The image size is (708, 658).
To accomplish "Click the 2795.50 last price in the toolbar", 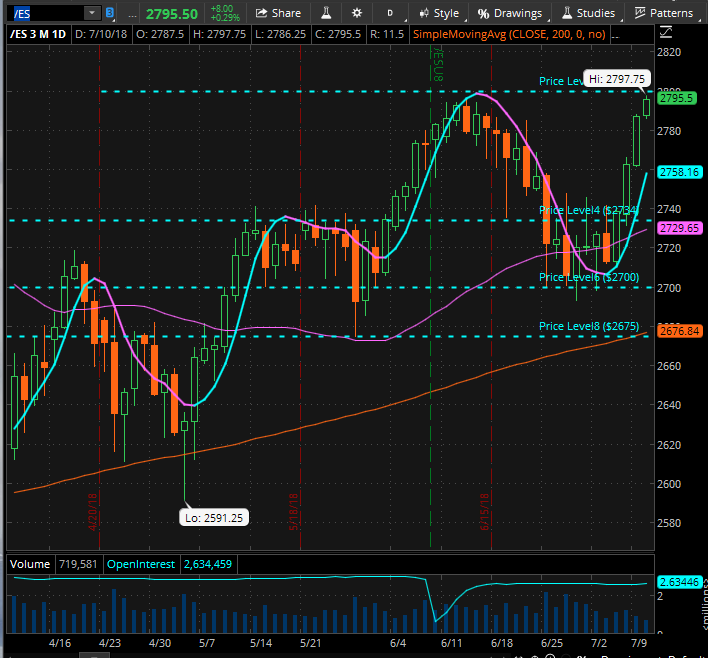I will point(172,14).
